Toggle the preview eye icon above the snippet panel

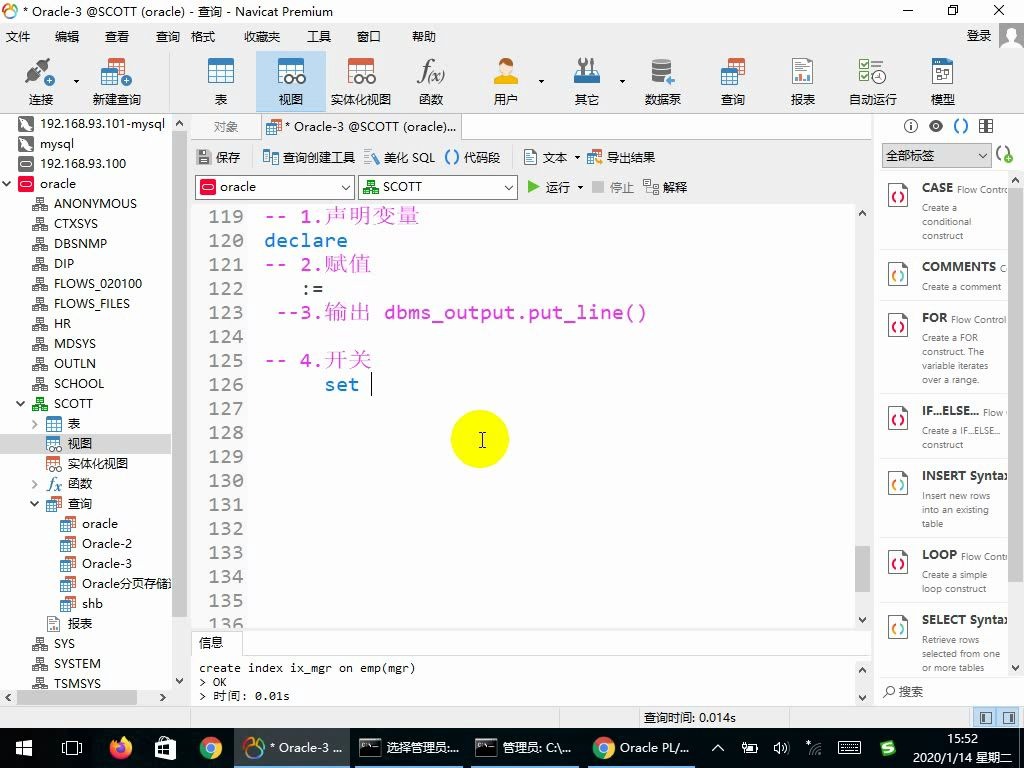pyautogui.click(x=935, y=126)
